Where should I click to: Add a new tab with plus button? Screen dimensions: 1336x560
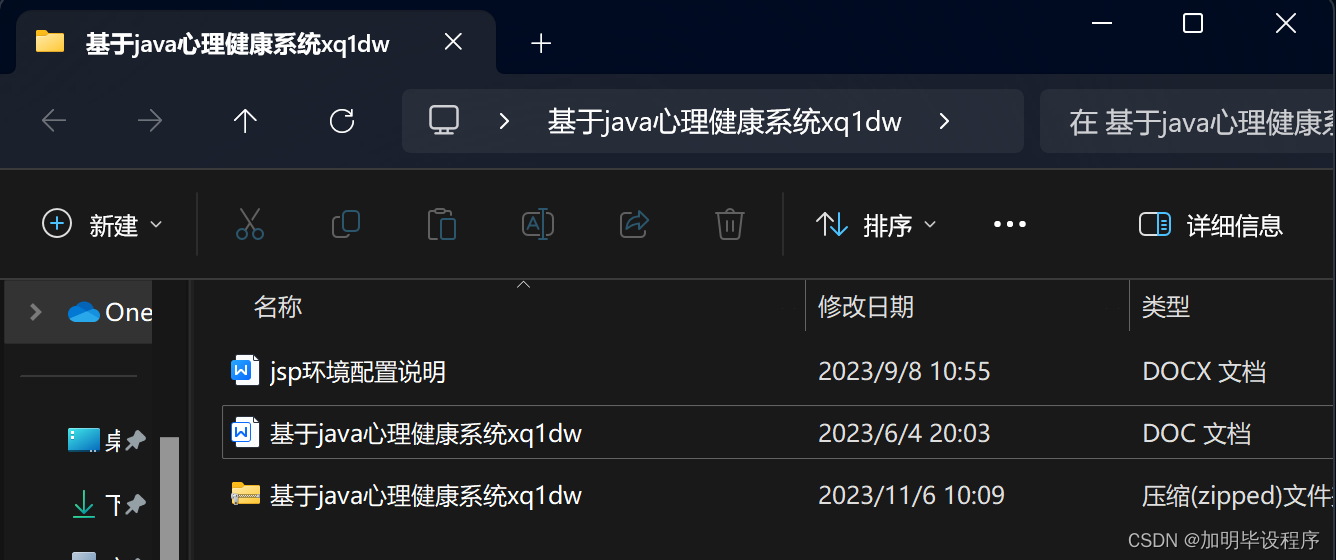541,43
